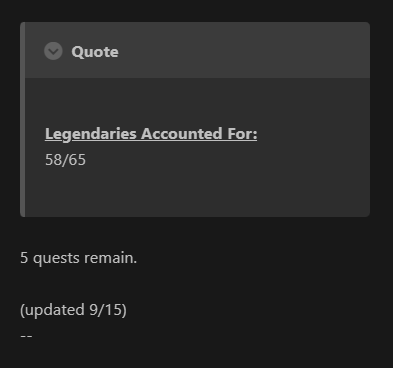Screen dimensions: 393x368
Task: Click the "65" total in the count
Action: [77, 160]
